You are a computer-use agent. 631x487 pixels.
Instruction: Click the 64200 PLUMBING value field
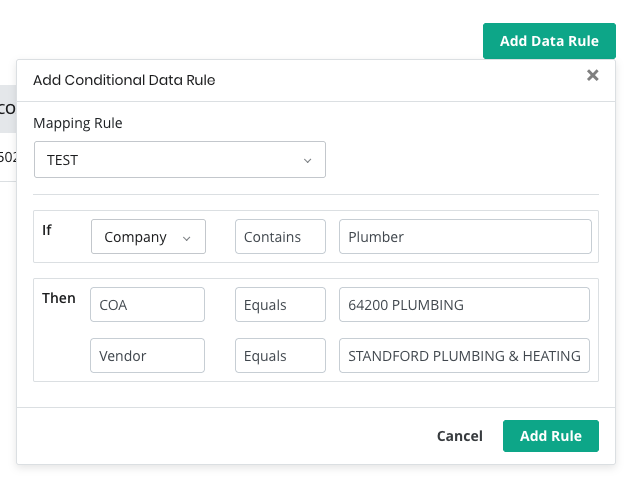pyautogui.click(x=465, y=305)
